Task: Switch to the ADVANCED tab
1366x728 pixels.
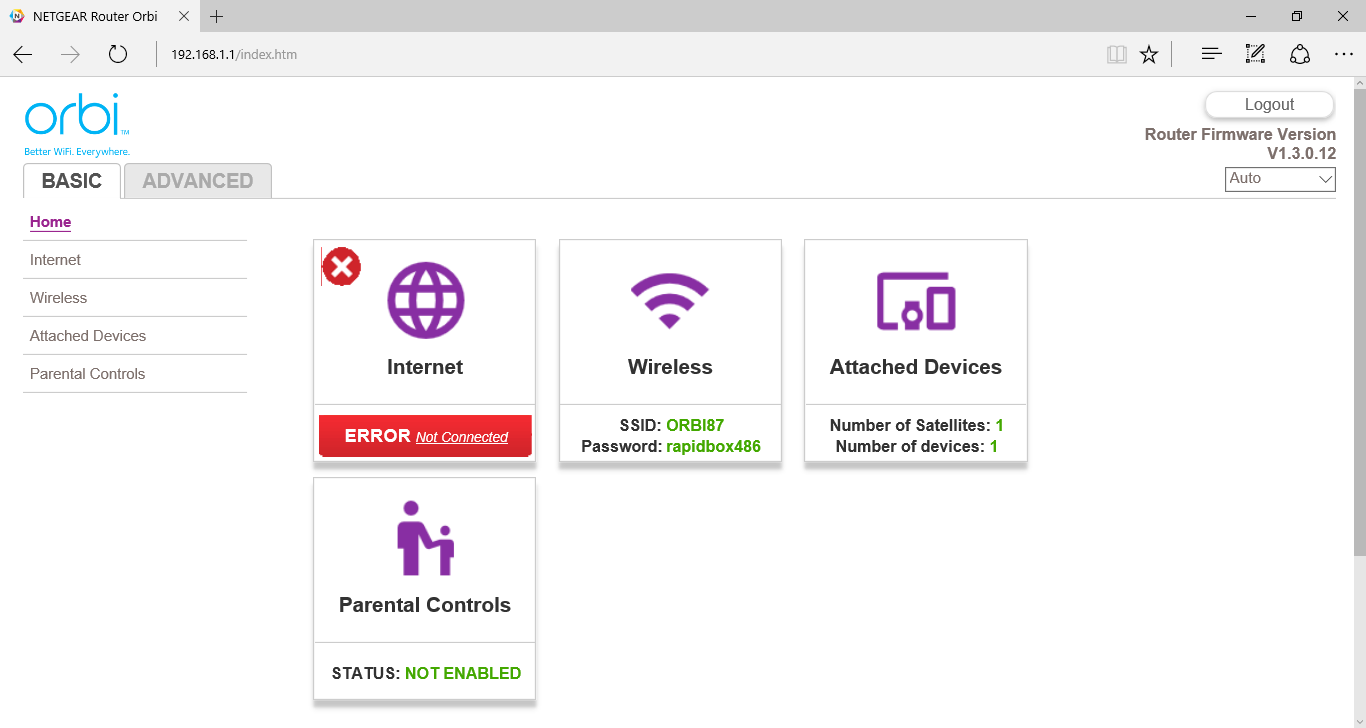Action: coord(198,181)
